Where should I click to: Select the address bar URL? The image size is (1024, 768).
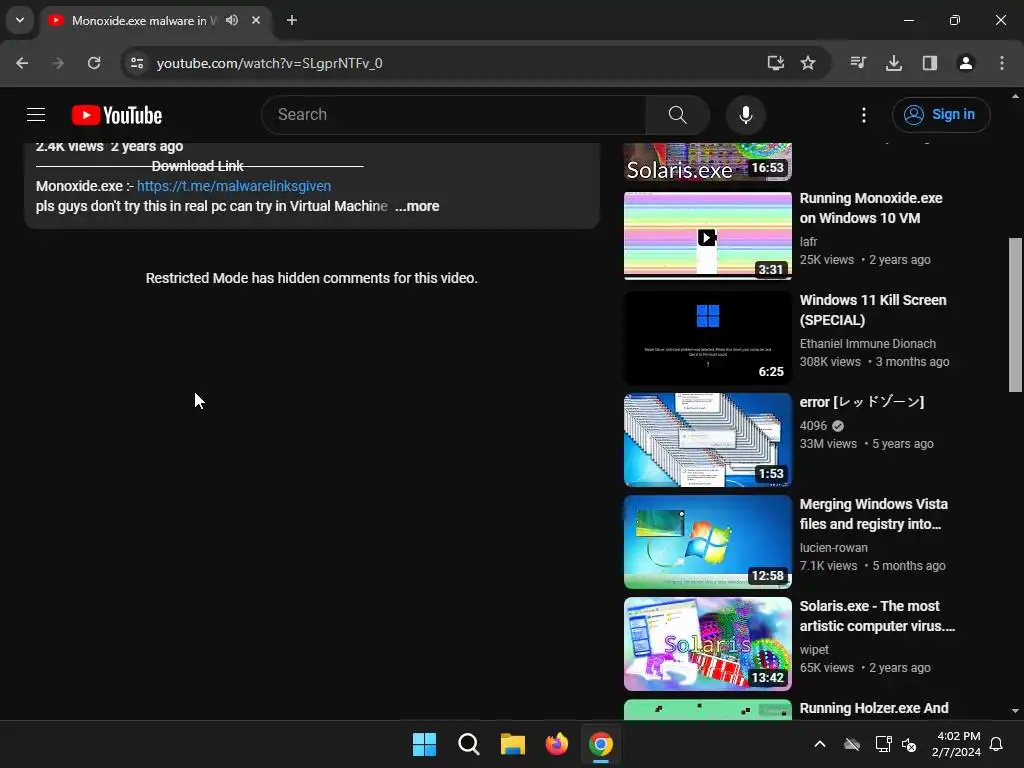pyautogui.click(x=269, y=63)
